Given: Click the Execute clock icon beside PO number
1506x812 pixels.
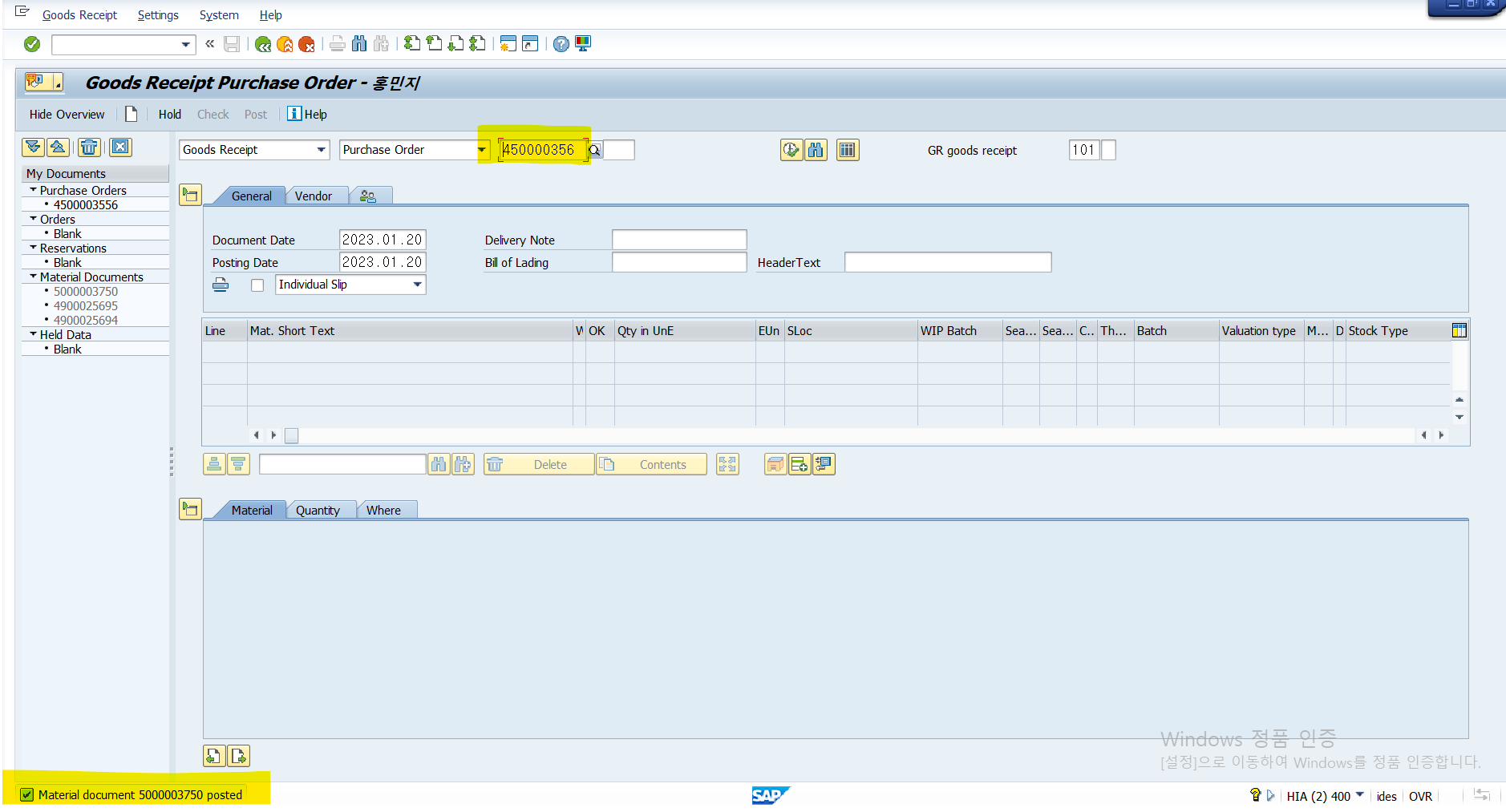Looking at the screenshot, I should tap(791, 150).
